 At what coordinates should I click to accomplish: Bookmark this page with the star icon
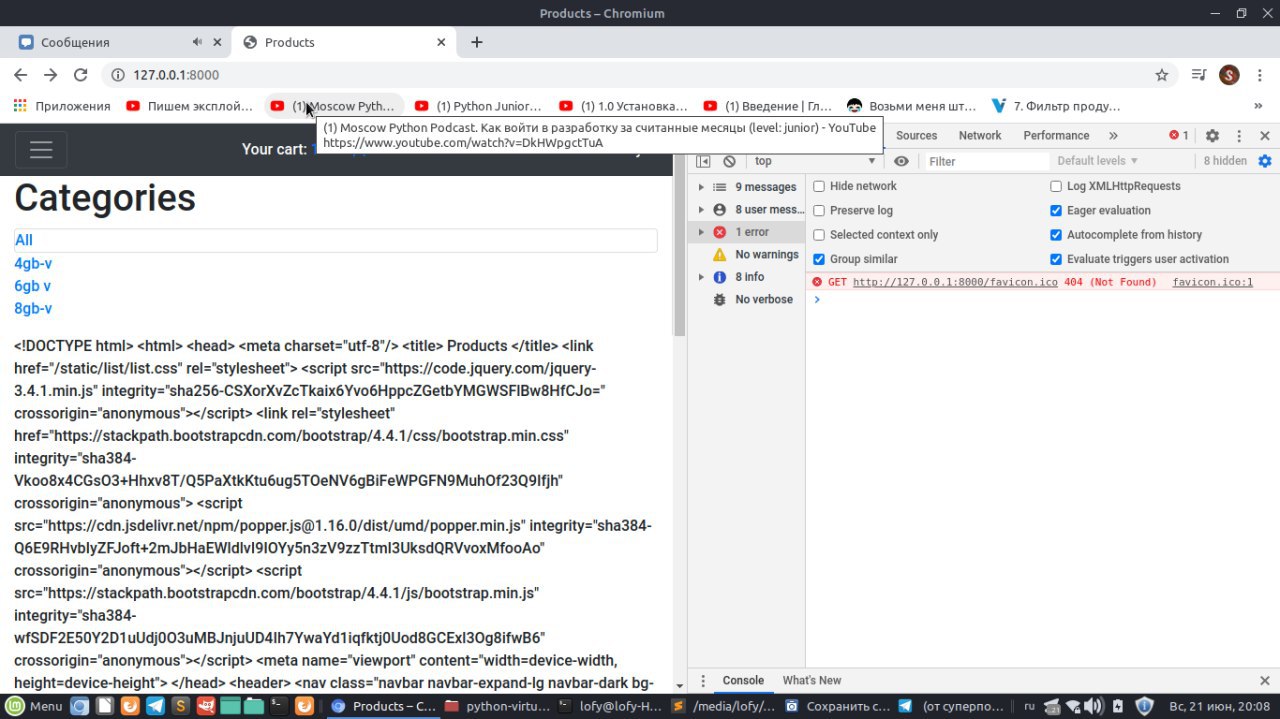click(x=1162, y=75)
